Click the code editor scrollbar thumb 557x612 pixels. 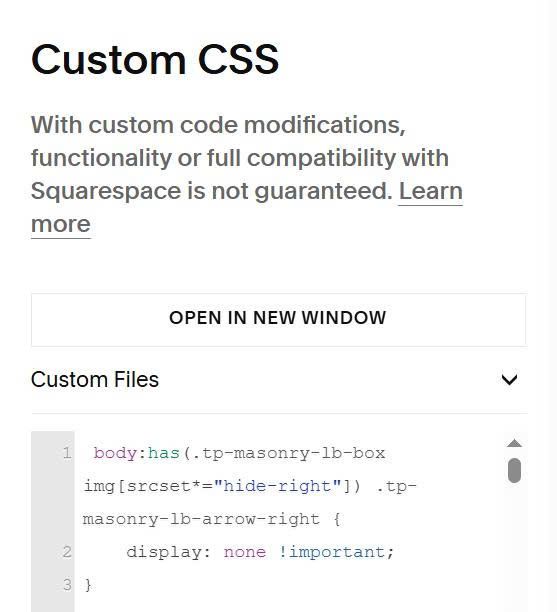coord(514,470)
